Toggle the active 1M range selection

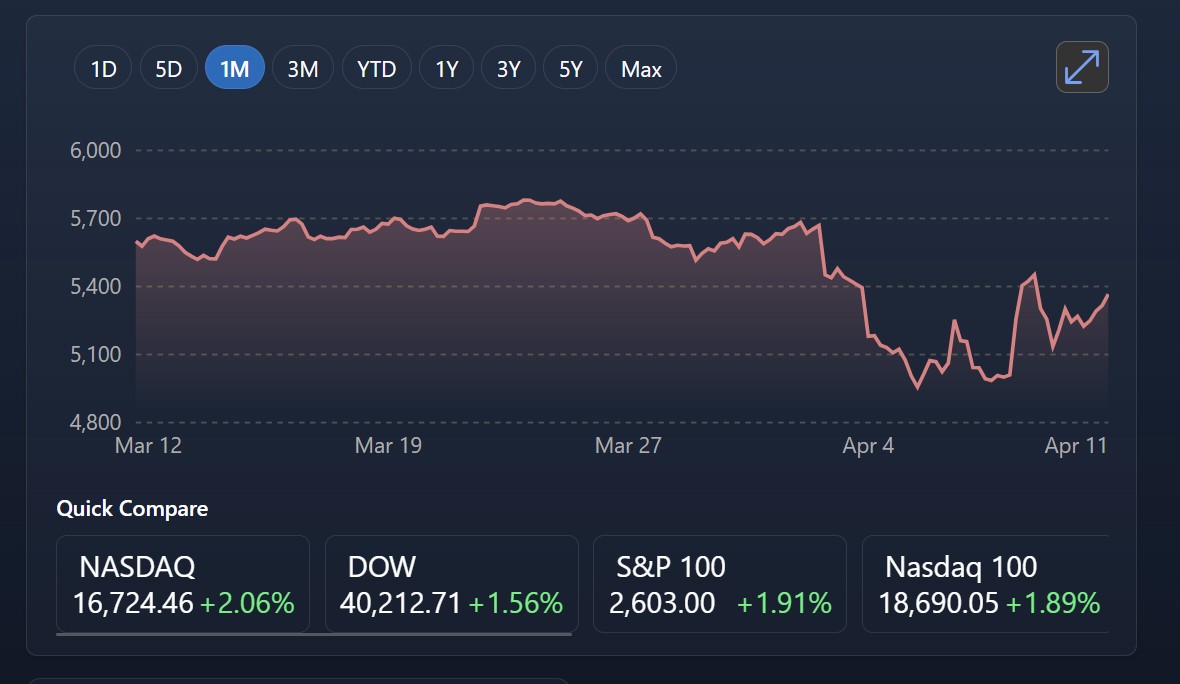pyautogui.click(x=235, y=67)
